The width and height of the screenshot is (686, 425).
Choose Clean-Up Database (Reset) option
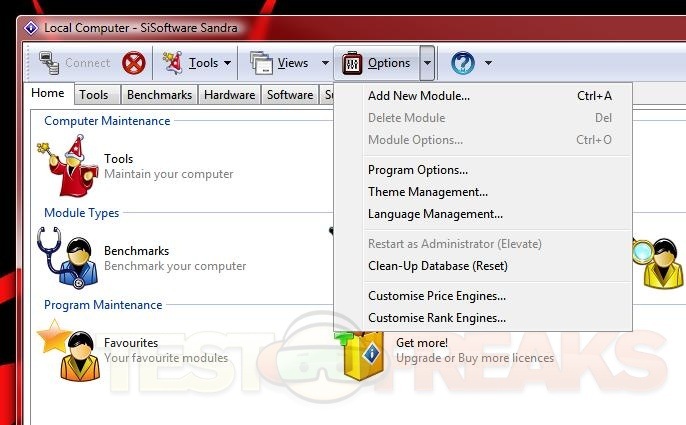tap(437, 266)
